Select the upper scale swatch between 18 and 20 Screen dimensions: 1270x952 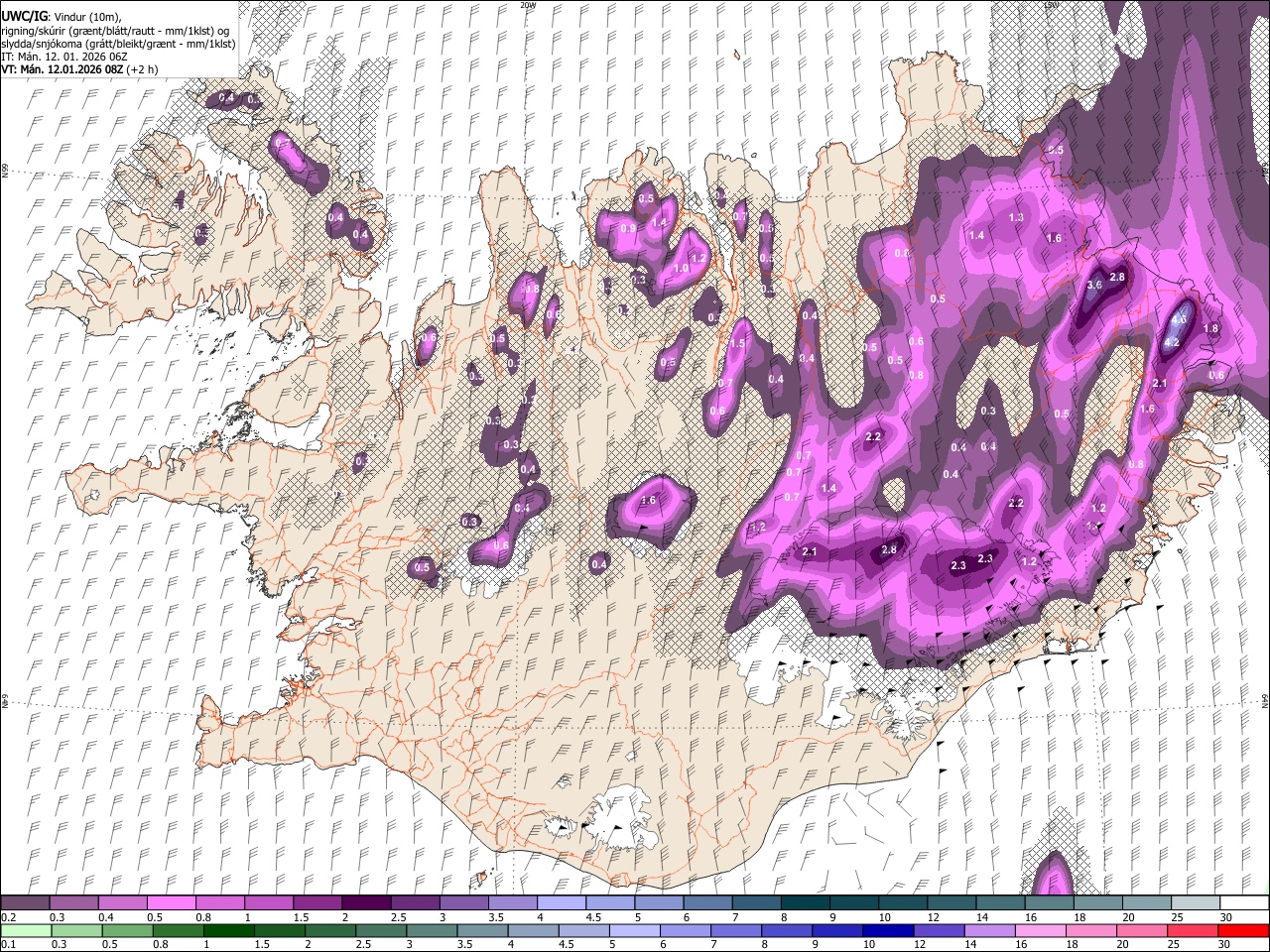1096,902
